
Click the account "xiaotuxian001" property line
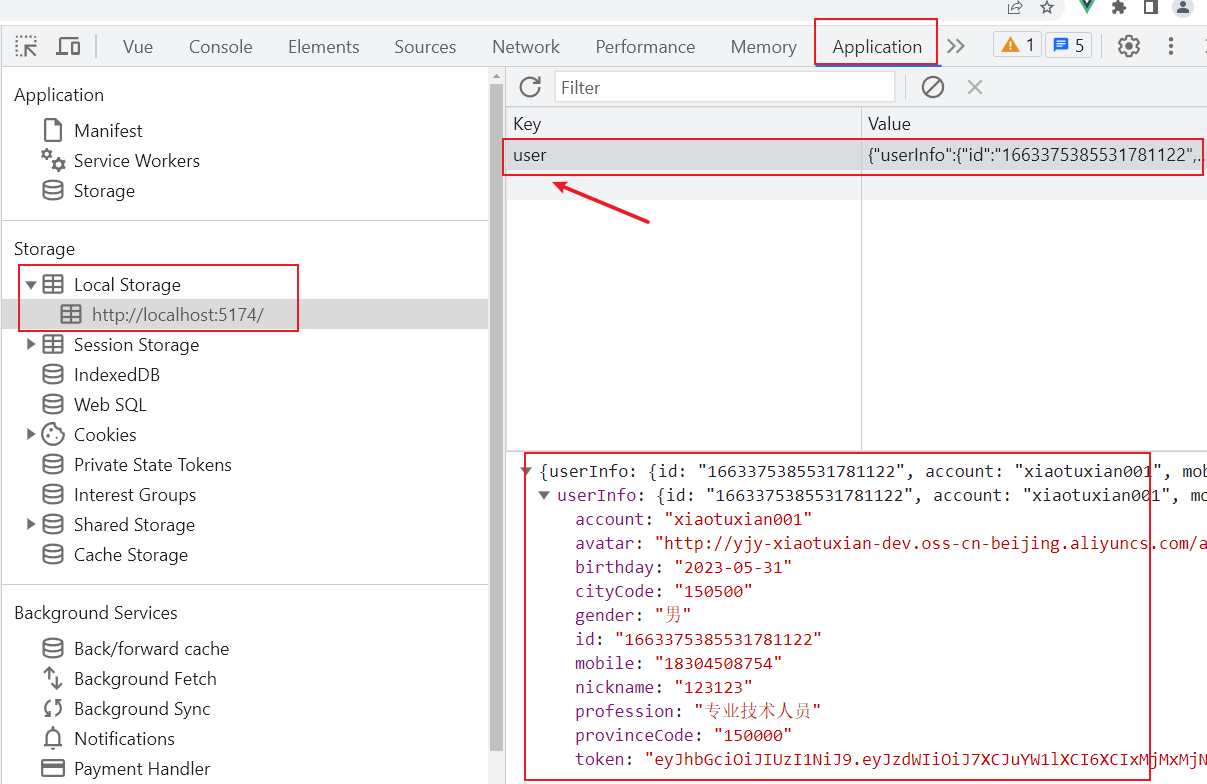click(693, 519)
